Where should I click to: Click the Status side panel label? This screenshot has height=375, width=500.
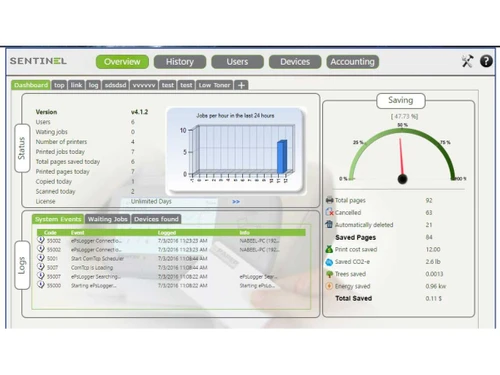pyautogui.click(x=22, y=148)
